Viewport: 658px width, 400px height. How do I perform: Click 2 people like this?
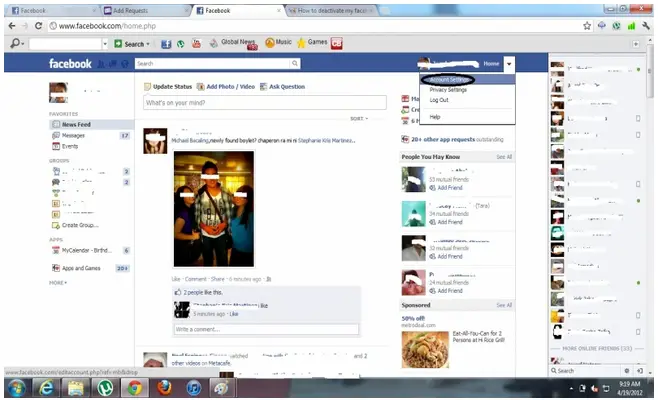pos(203,293)
